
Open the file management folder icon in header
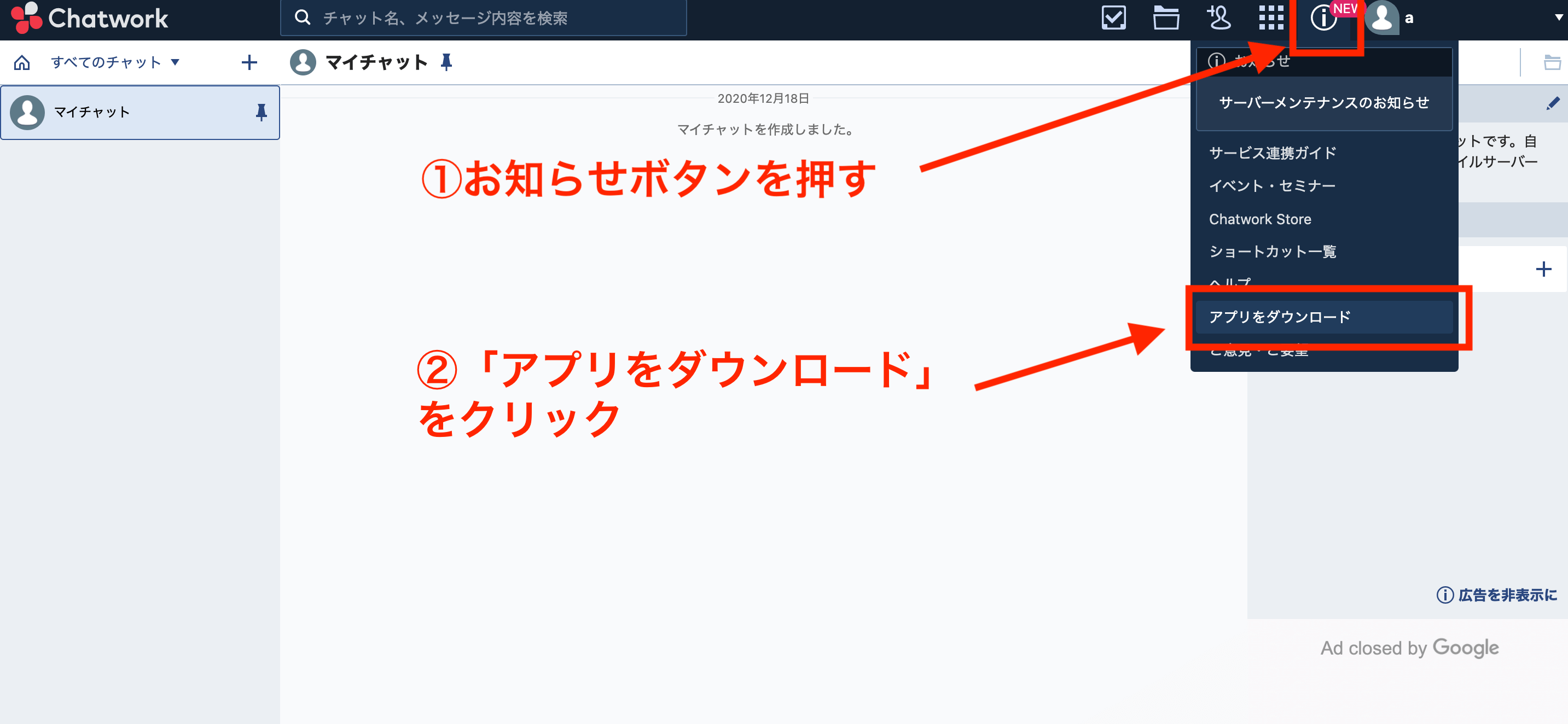1166,17
